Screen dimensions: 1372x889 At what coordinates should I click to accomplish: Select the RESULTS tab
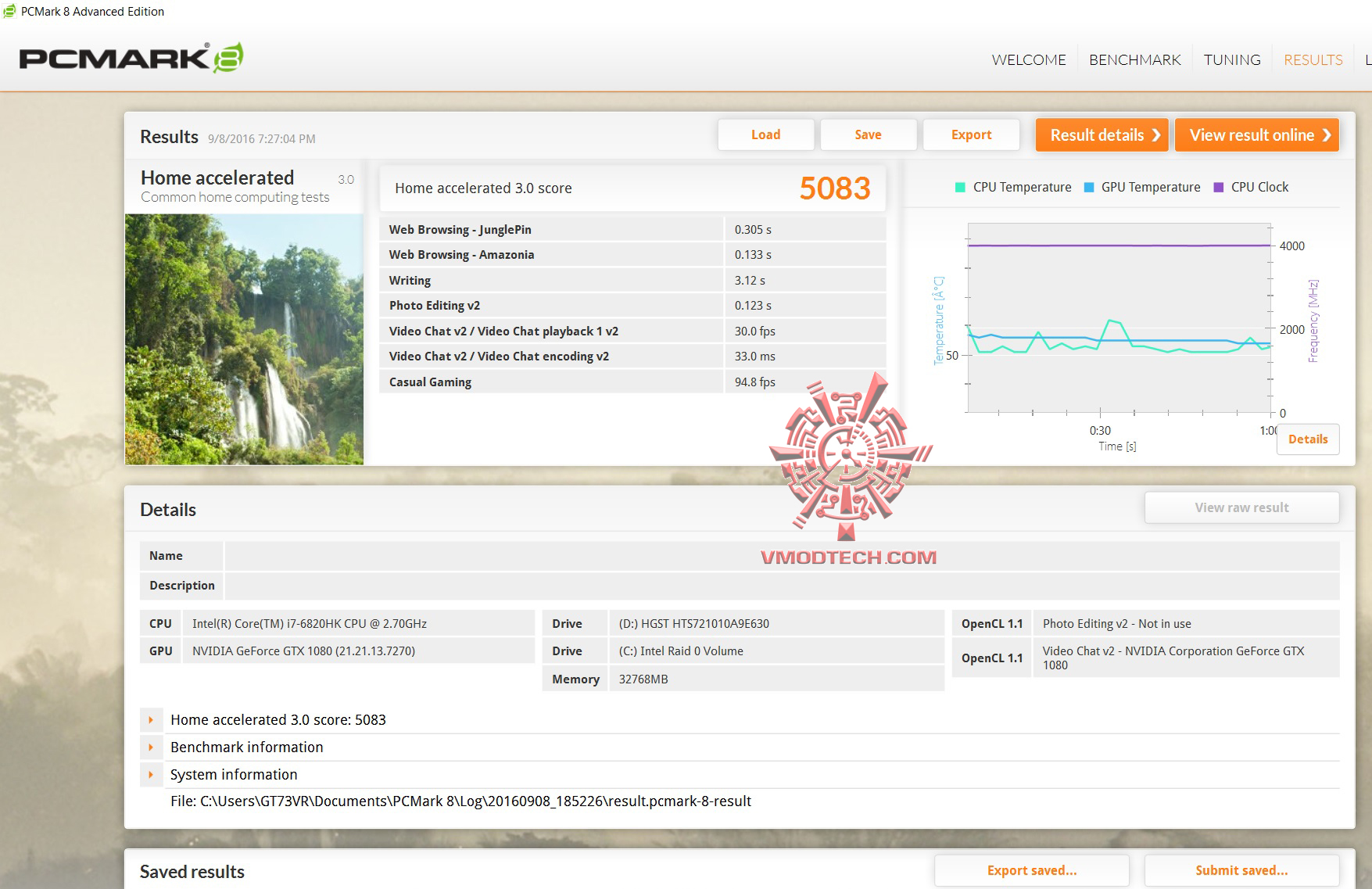point(1313,60)
